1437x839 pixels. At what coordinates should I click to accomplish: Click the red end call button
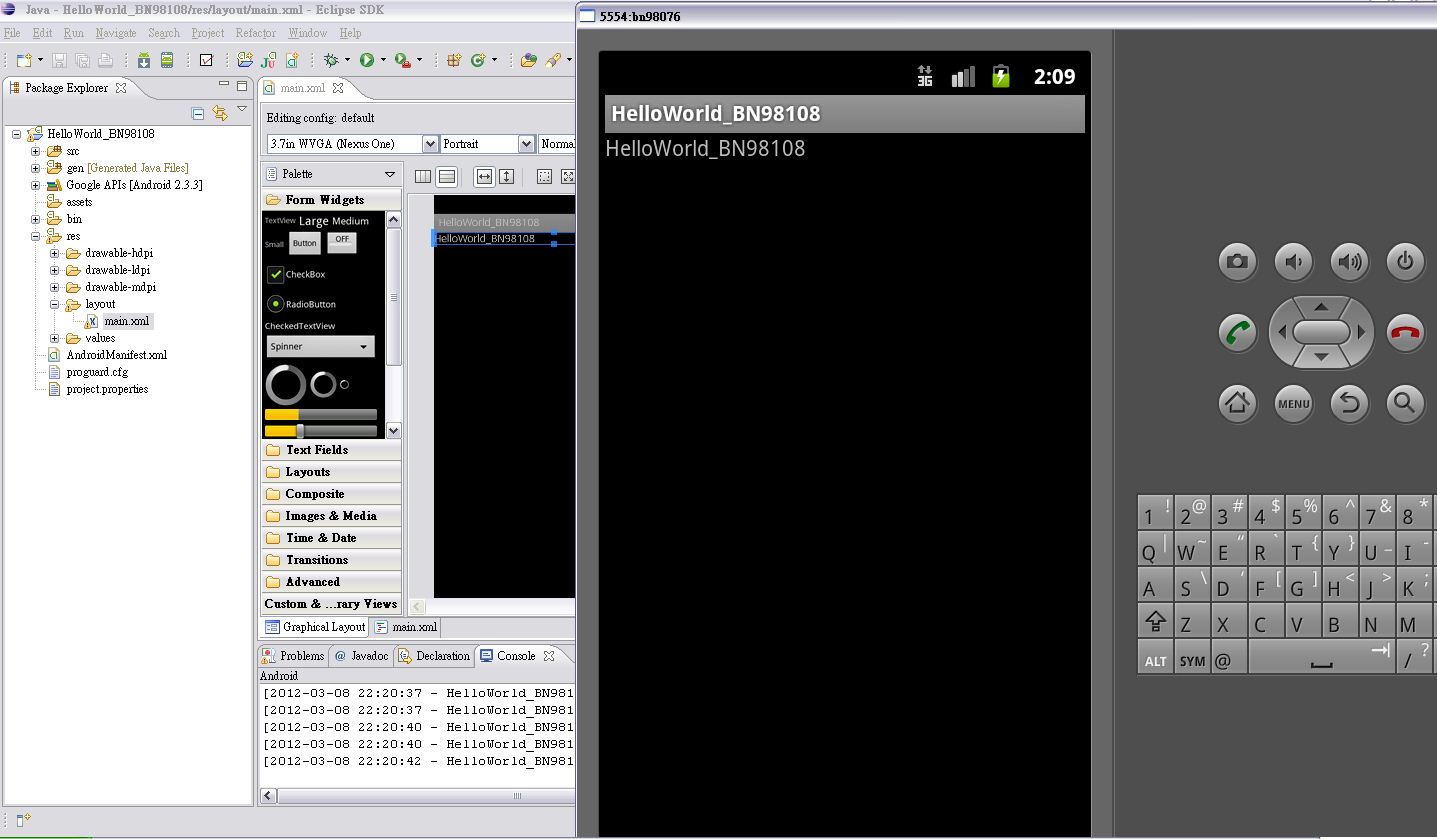pos(1405,332)
